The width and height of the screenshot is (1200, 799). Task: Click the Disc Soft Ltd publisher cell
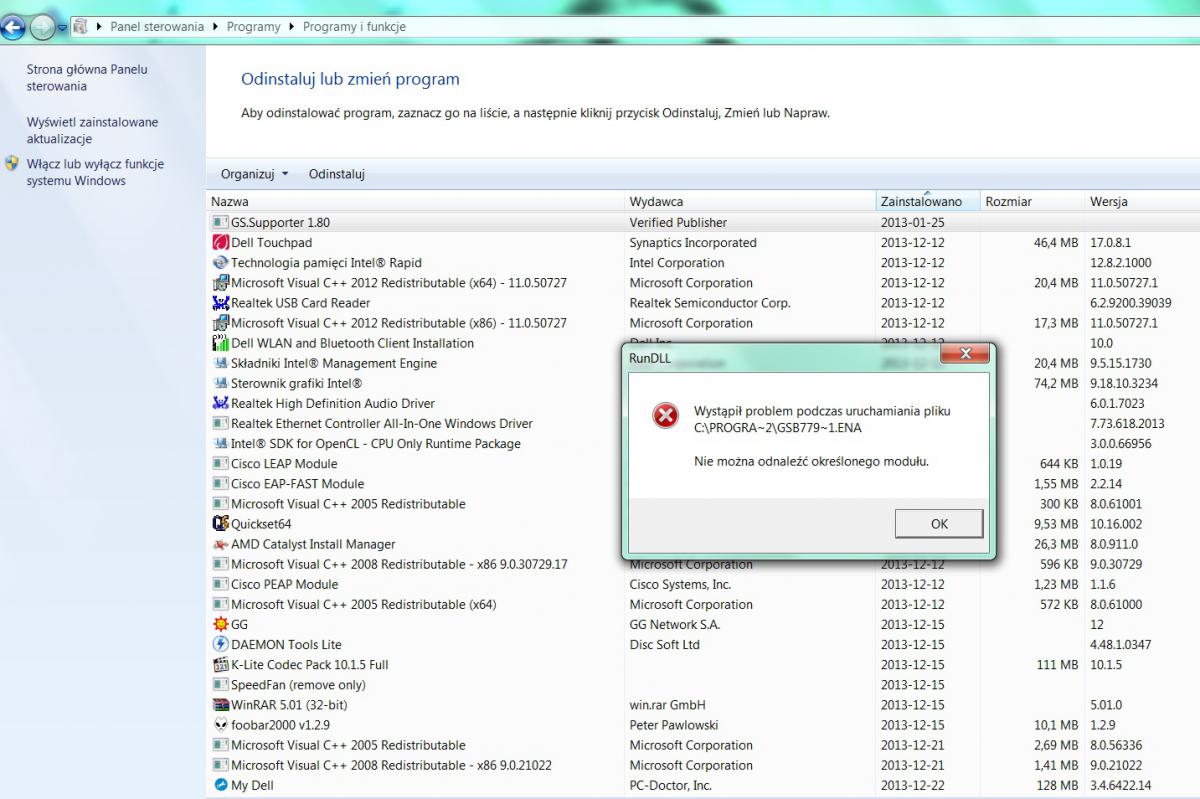coord(664,644)
